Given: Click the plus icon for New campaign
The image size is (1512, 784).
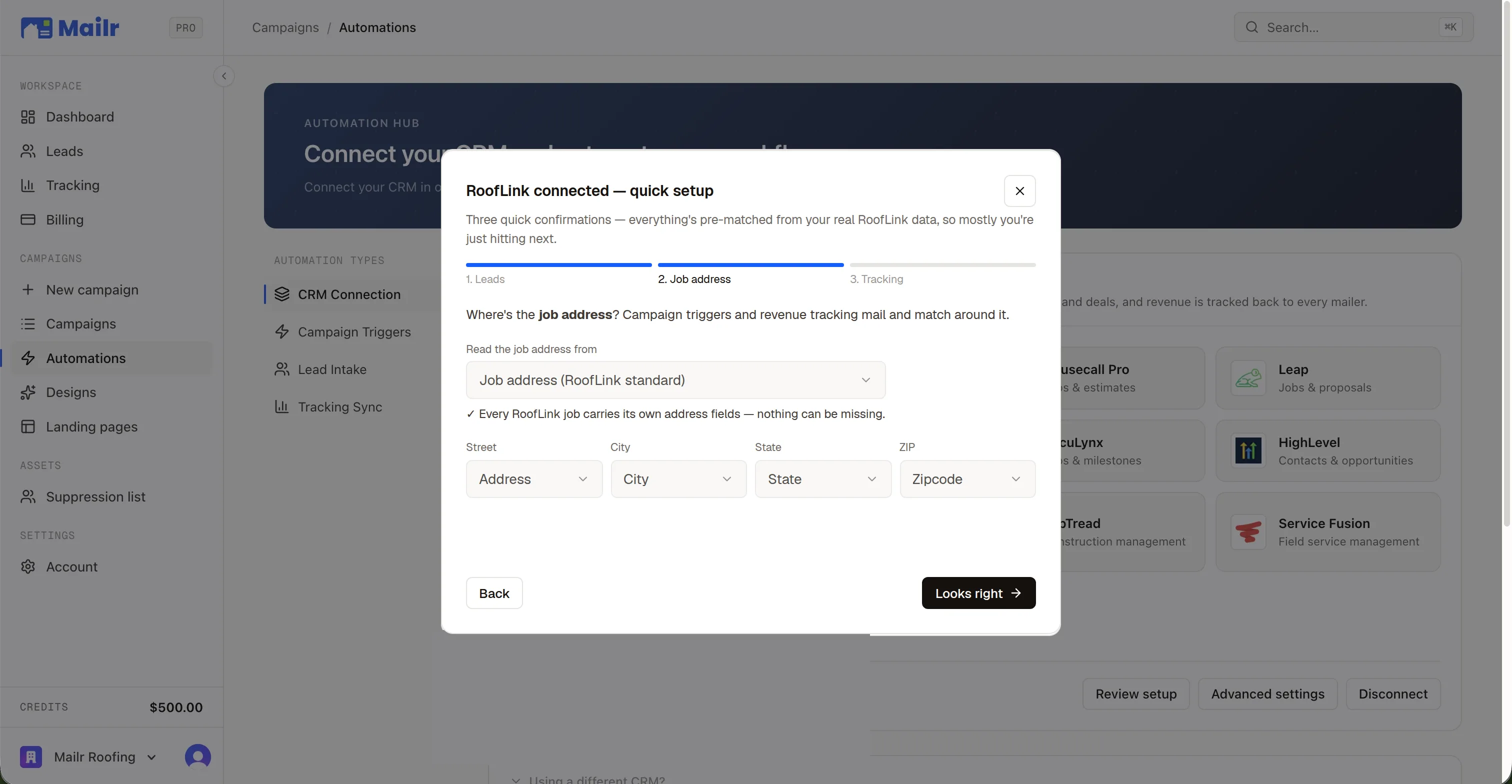Looking at the screenshot, I should click(27, 290).
